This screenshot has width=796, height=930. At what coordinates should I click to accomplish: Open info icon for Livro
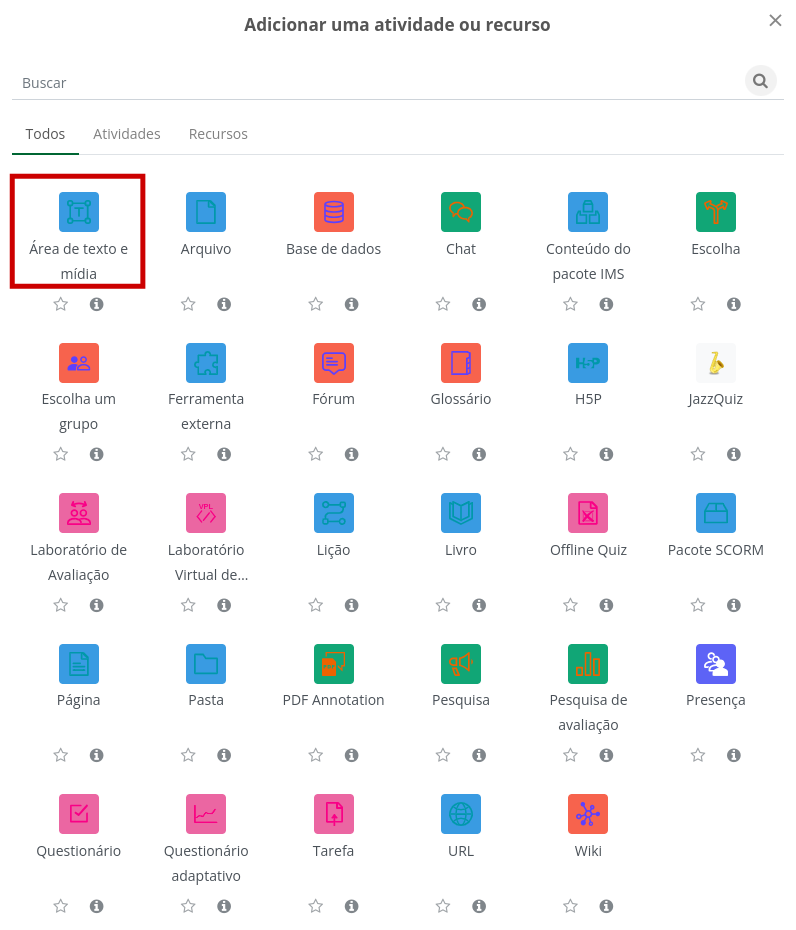click(x=479, y=605)
